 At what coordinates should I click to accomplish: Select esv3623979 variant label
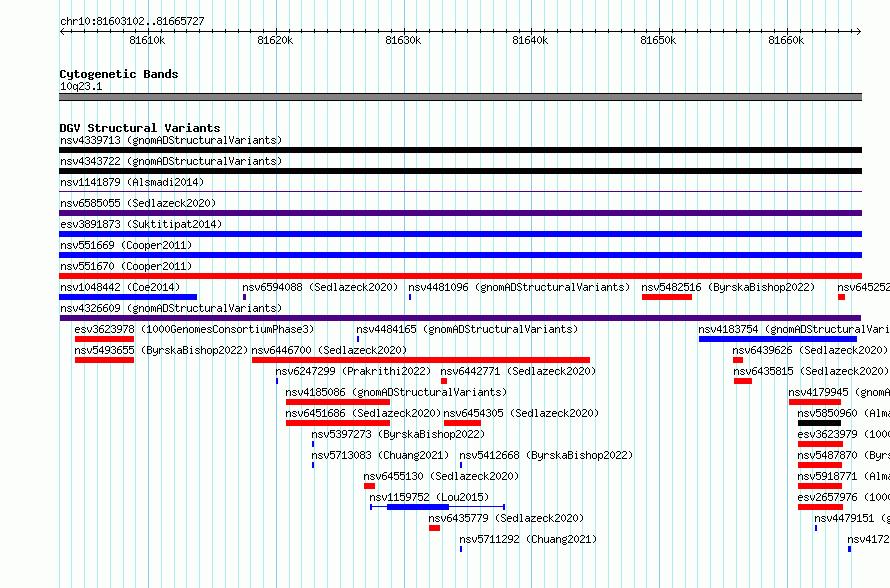(843, 434)
